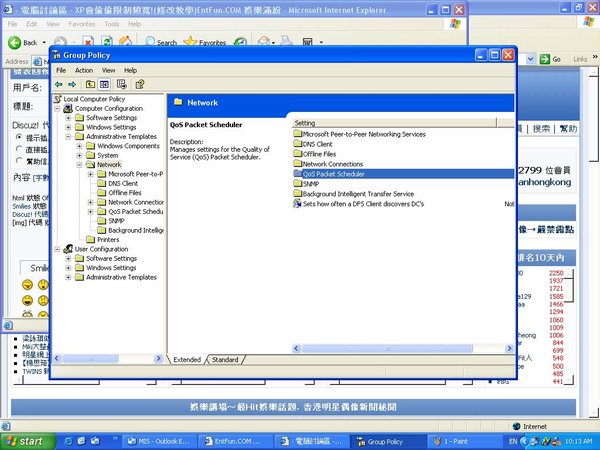The height and width of the screenshot is (450, 600).
Task: Select the second radio button in the forum form
Action: (18, 148)
